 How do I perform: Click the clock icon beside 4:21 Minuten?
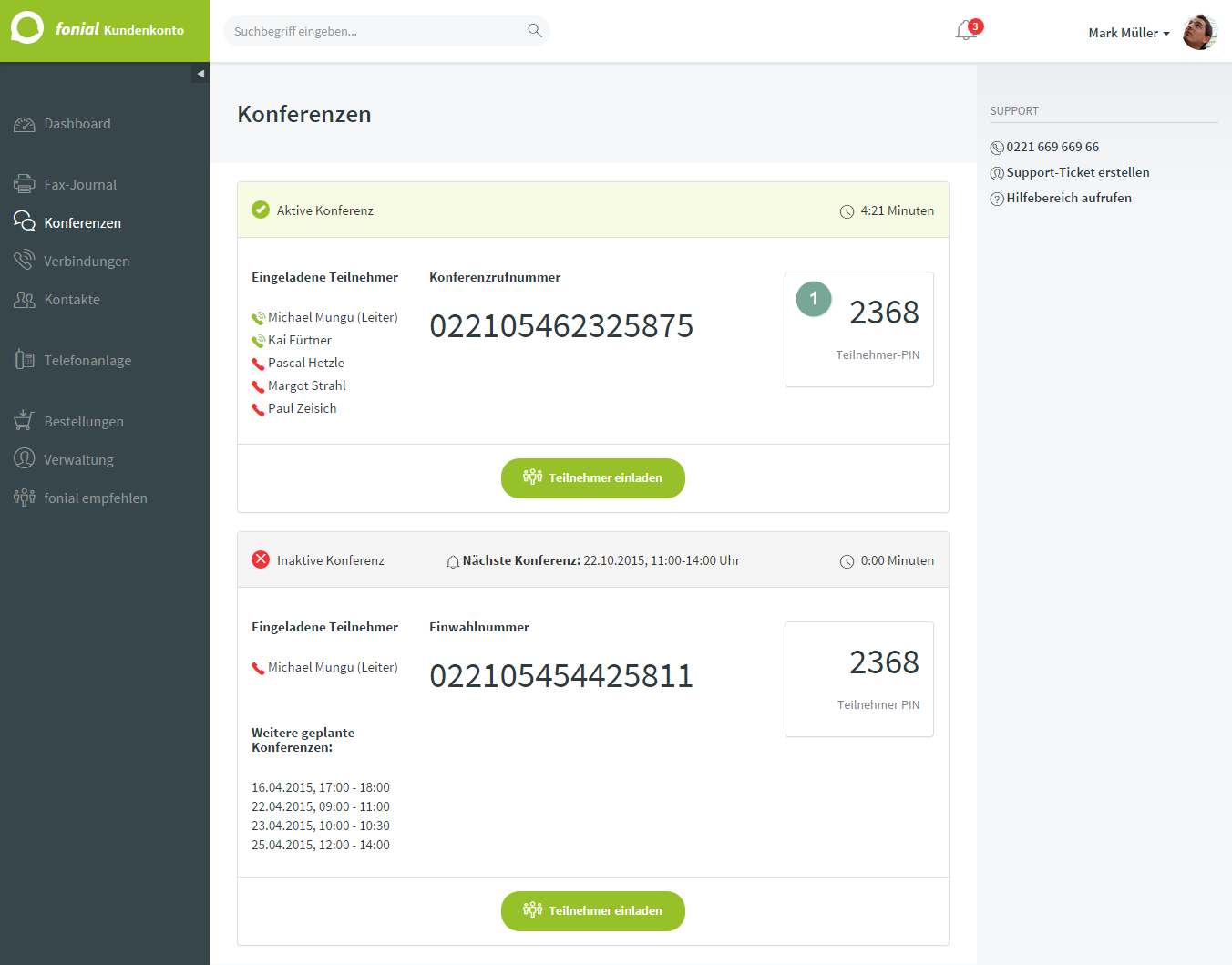pyautogui.click(x=847, y=211)
